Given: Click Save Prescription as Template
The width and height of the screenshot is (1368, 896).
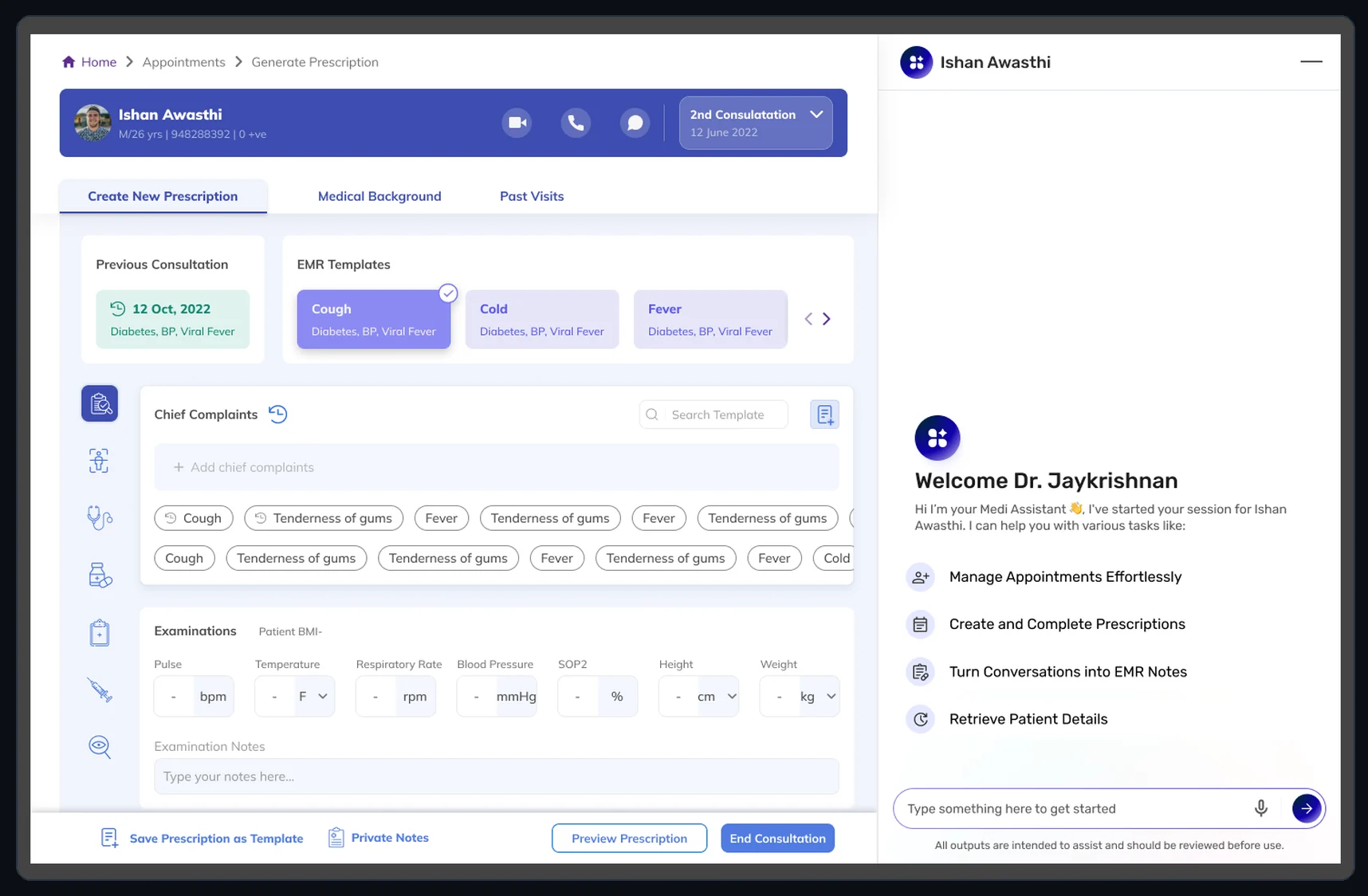Looking at the screenshot, I should click(x=202, y=839).
